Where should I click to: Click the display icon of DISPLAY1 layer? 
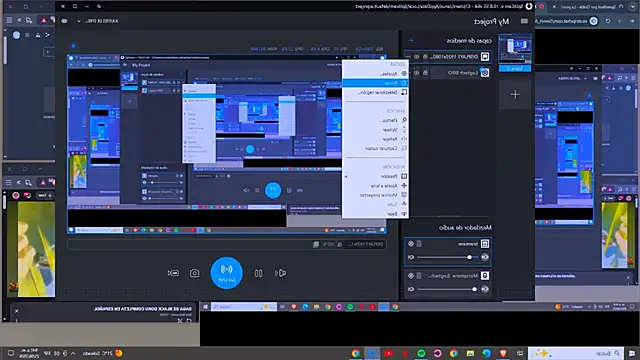[484, 57]
